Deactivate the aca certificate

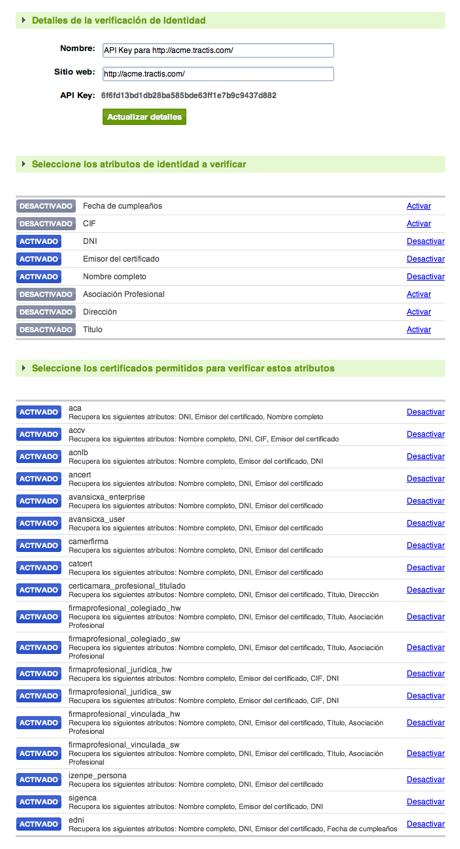pyautogui.click(x=425, y=412)
